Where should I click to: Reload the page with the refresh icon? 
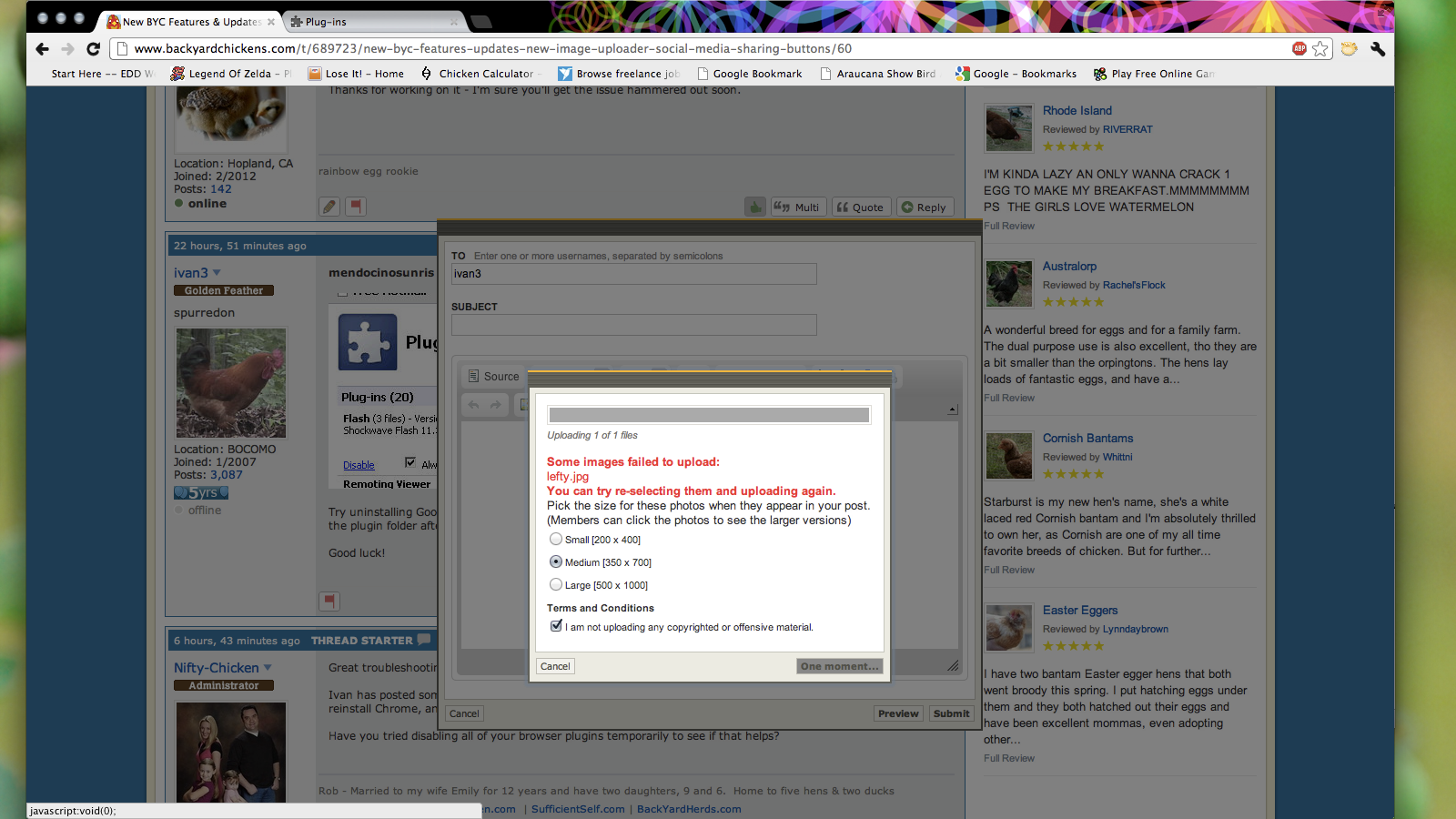click(x=93, y=49)
